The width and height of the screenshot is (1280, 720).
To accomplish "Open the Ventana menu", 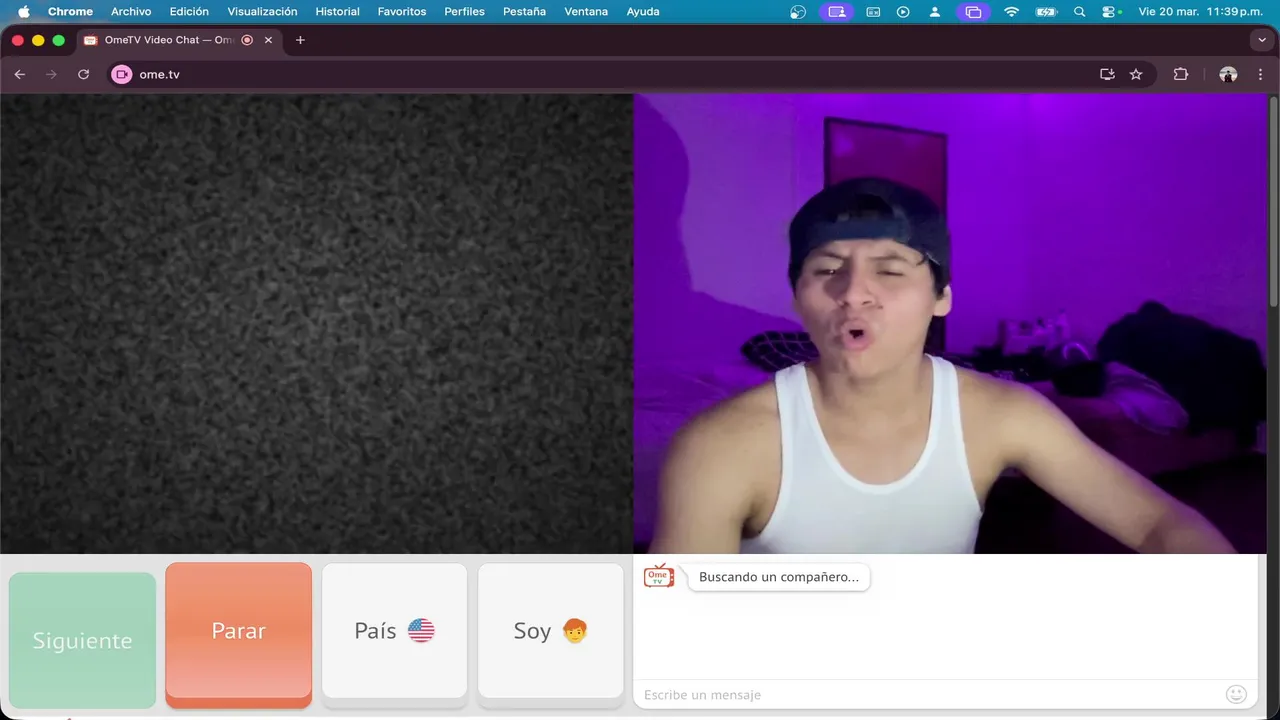I will 586,12.
